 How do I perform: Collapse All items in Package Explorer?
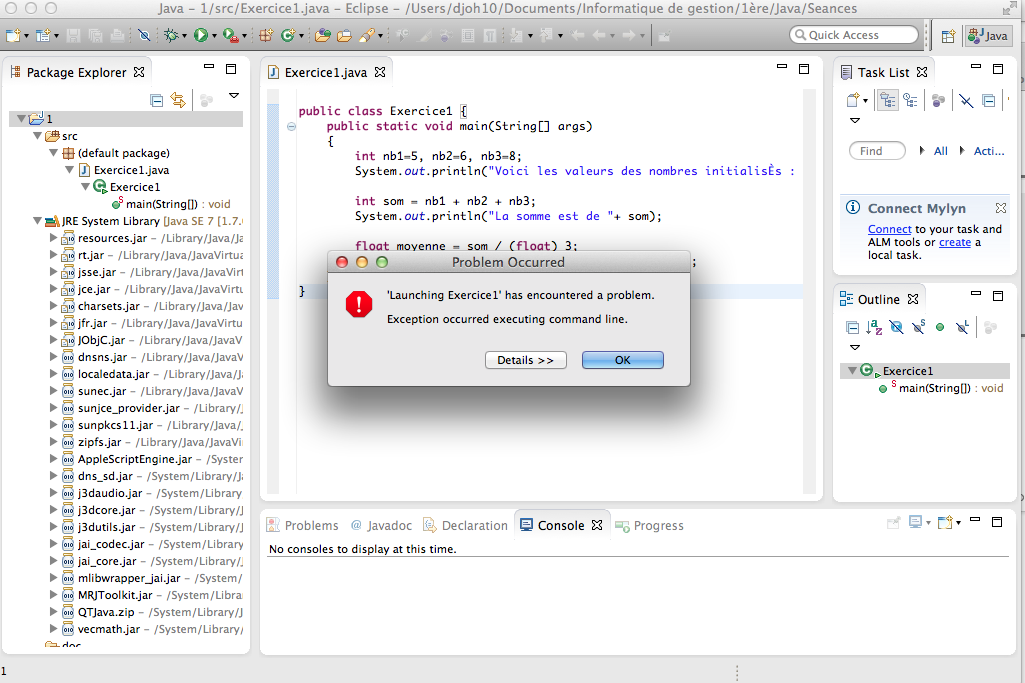point(156,100)
